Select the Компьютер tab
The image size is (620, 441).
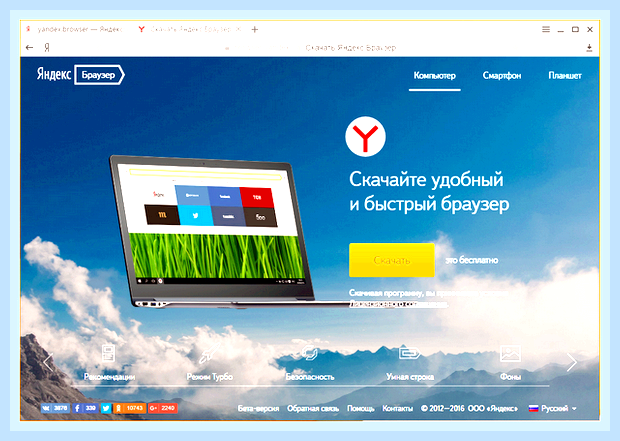(435, 76)
